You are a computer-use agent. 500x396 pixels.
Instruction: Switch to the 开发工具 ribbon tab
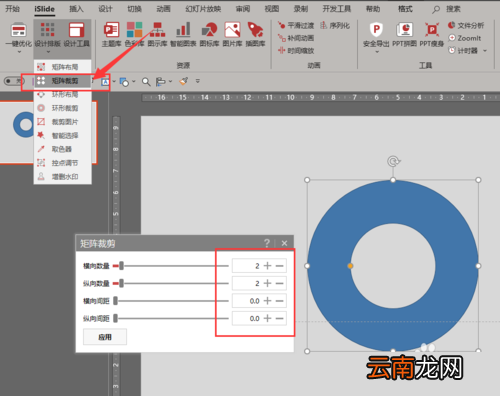point(337,9)
